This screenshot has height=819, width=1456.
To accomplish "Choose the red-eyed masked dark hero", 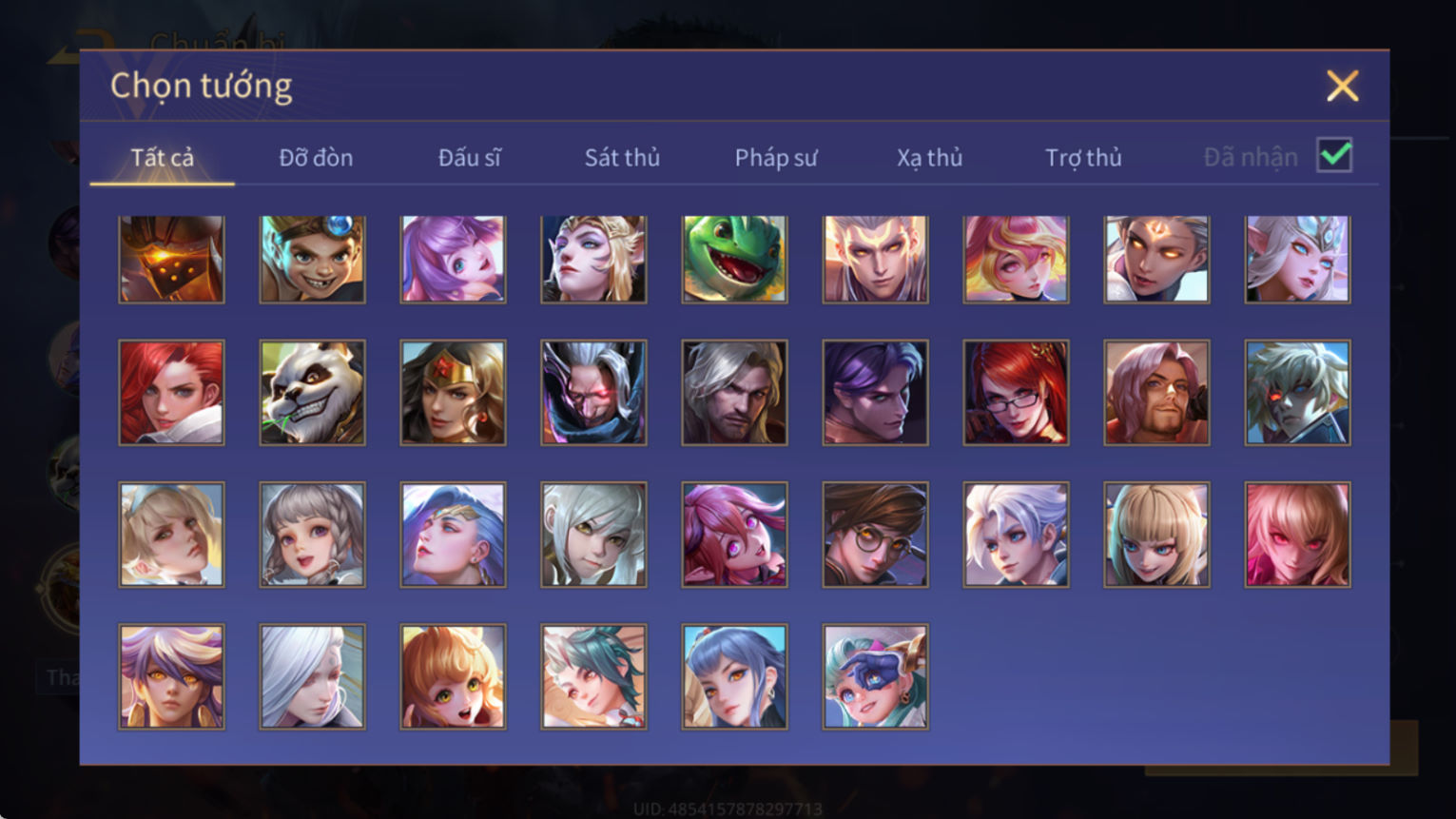I will 593,392.
